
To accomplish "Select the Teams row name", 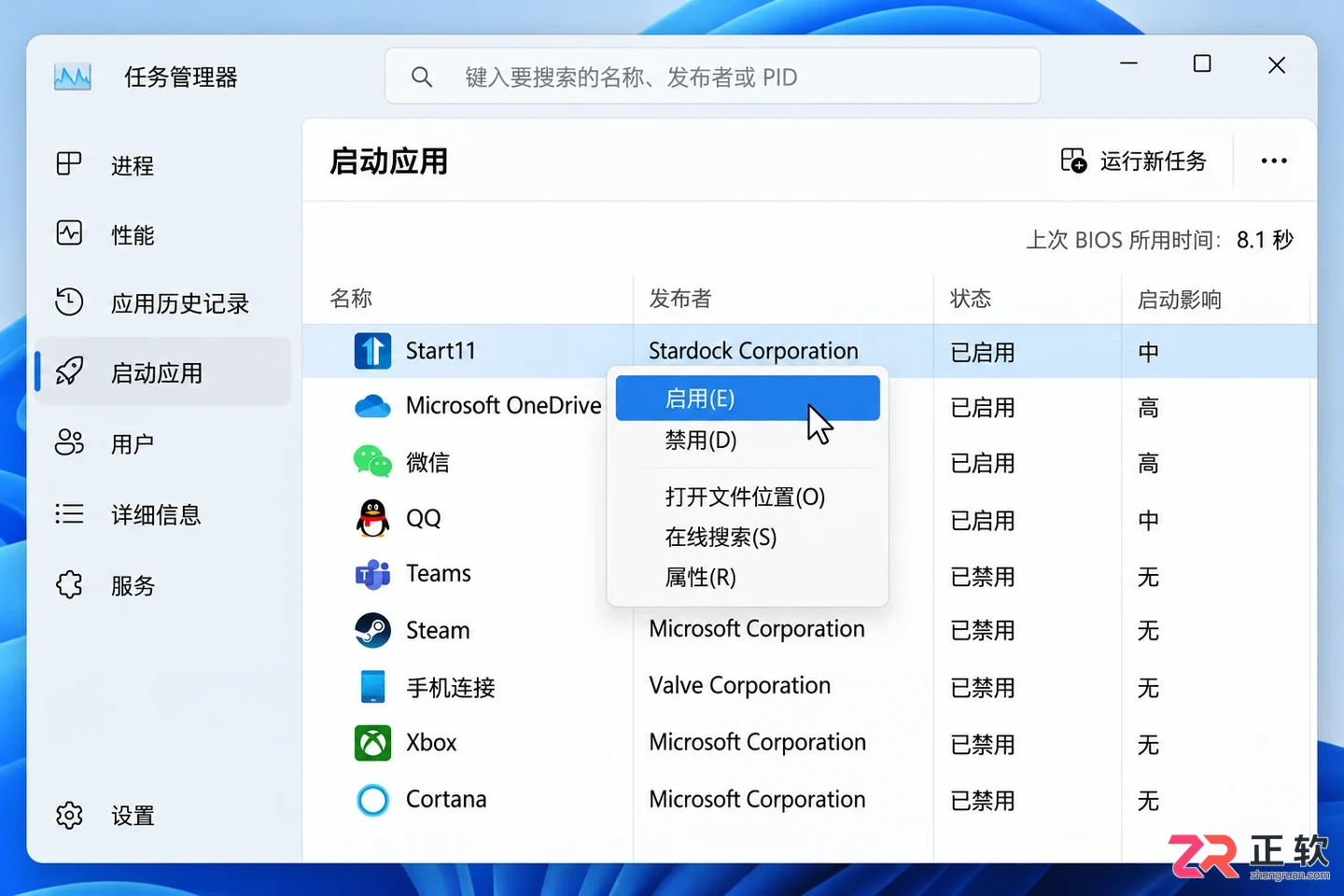I will (x=438, y=574).
